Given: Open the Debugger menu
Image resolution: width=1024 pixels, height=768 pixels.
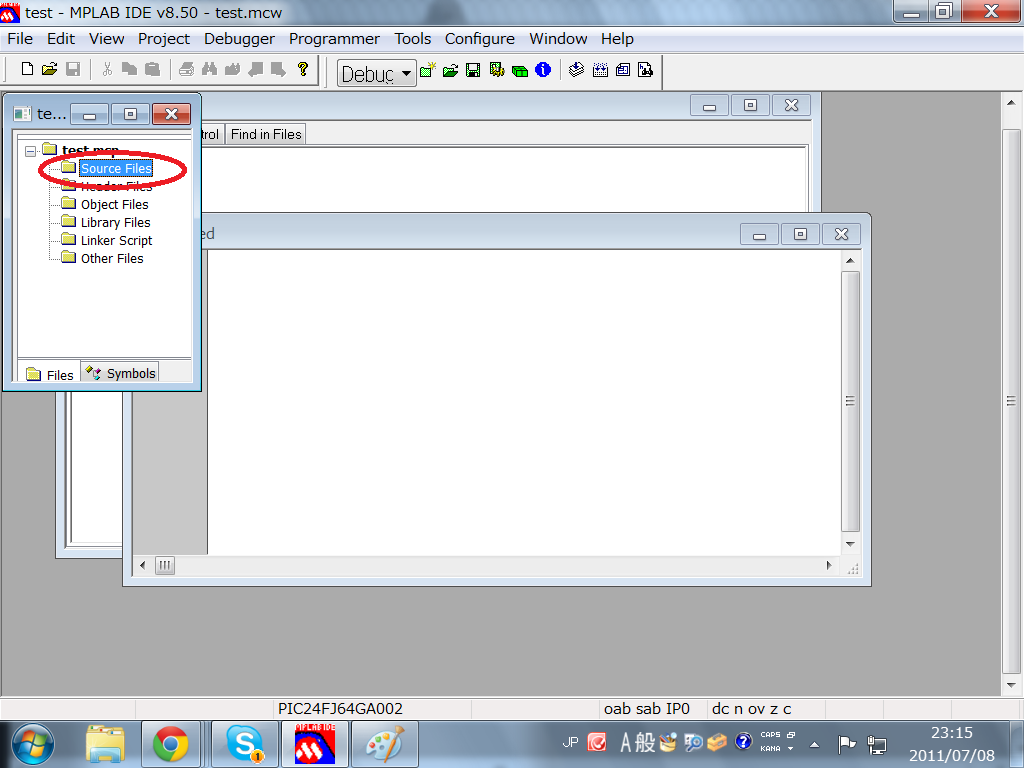Looking at the screenshot, I should [239, 39].
